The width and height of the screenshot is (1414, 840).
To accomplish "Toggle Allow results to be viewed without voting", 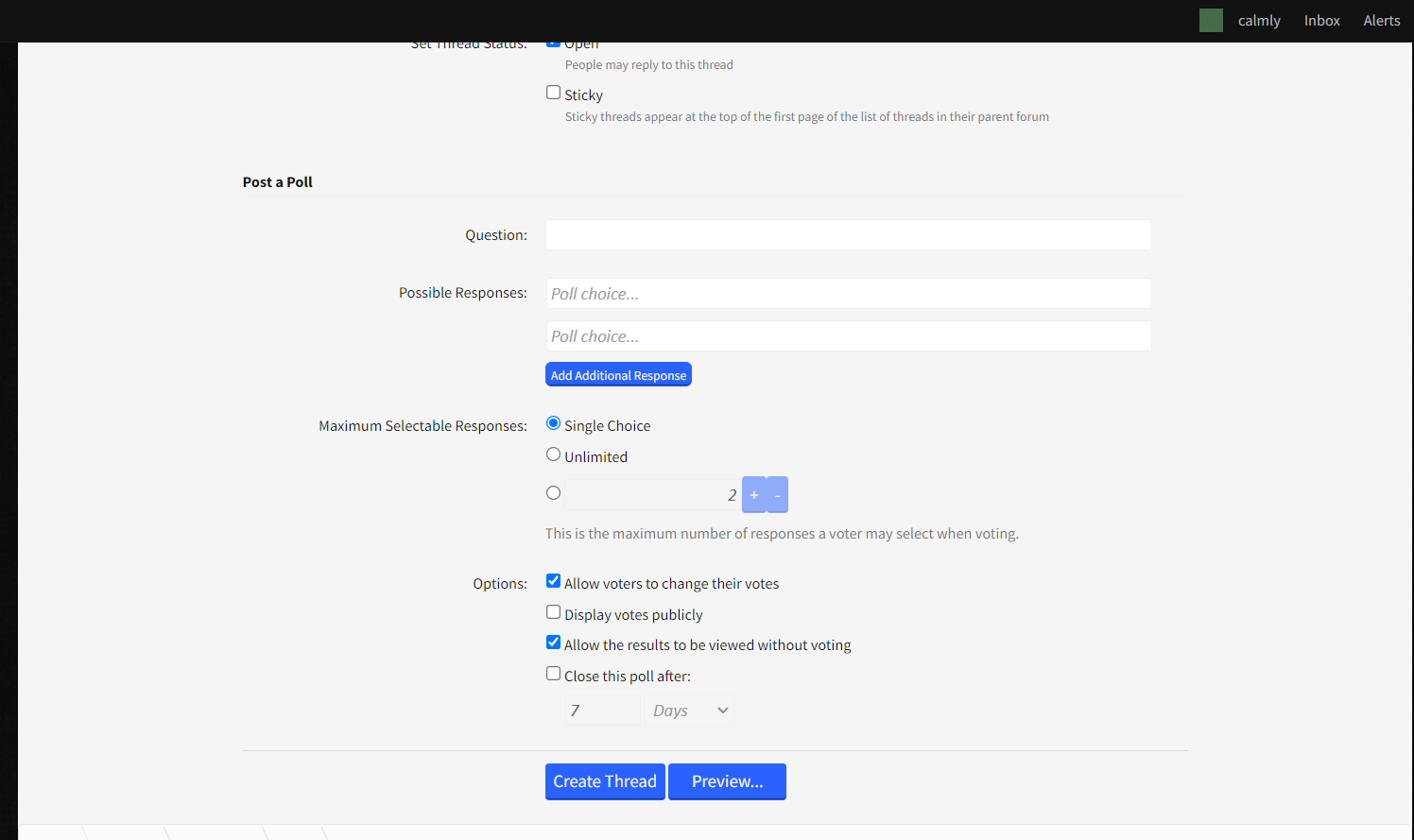I will pyautogui.click(x=553, y=643).
